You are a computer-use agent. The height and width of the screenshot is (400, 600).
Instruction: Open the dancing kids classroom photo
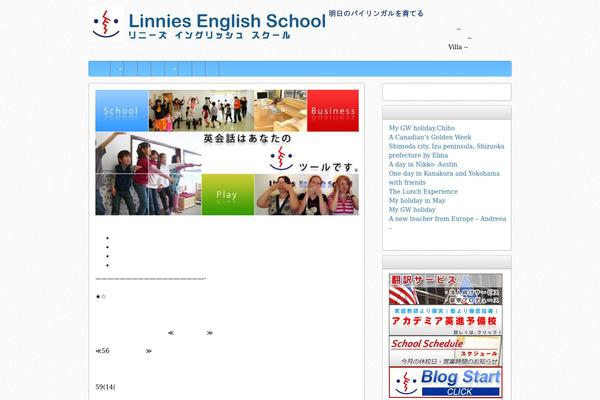point(201,111)
